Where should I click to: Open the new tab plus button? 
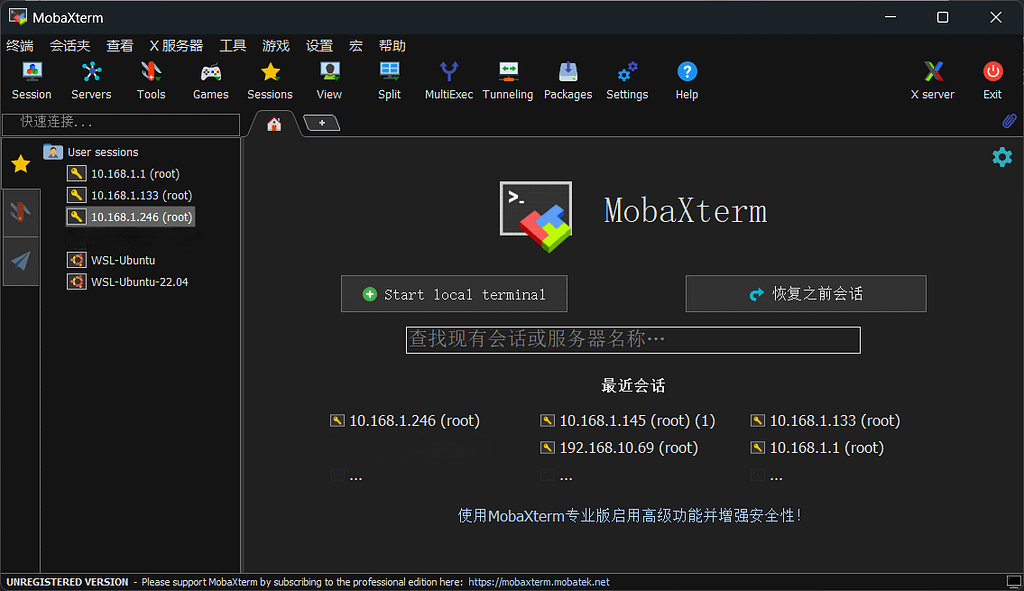point(322,123)
